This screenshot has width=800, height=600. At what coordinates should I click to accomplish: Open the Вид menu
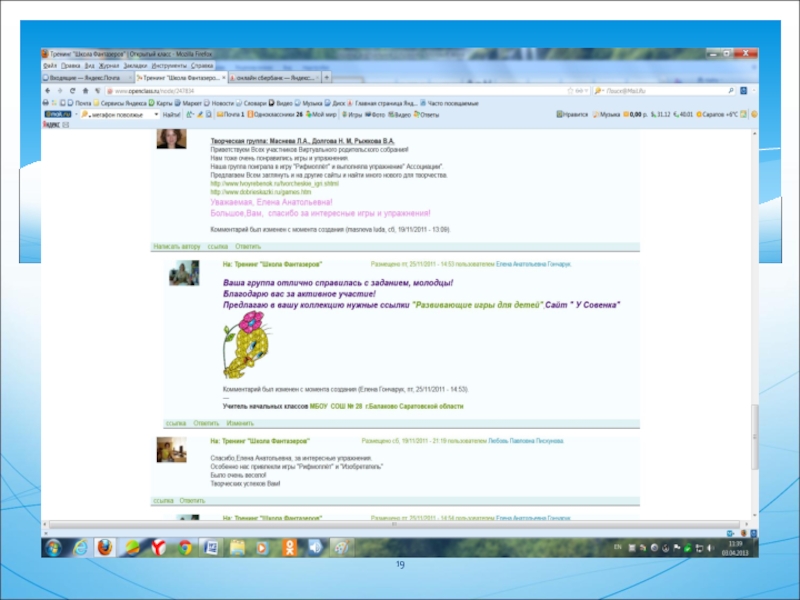tap(89, 66)
